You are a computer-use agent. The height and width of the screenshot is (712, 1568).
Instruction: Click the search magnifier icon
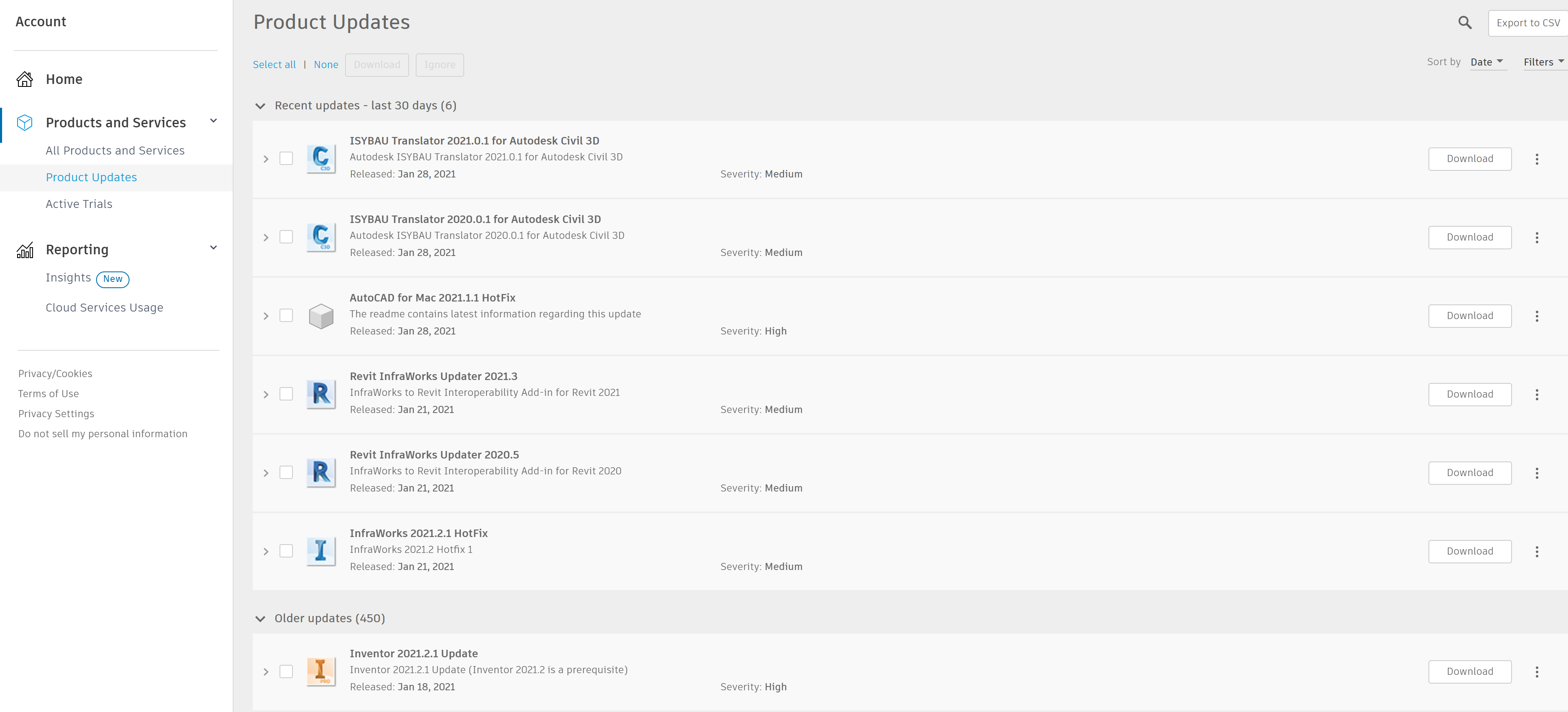tap(1464, 23)
